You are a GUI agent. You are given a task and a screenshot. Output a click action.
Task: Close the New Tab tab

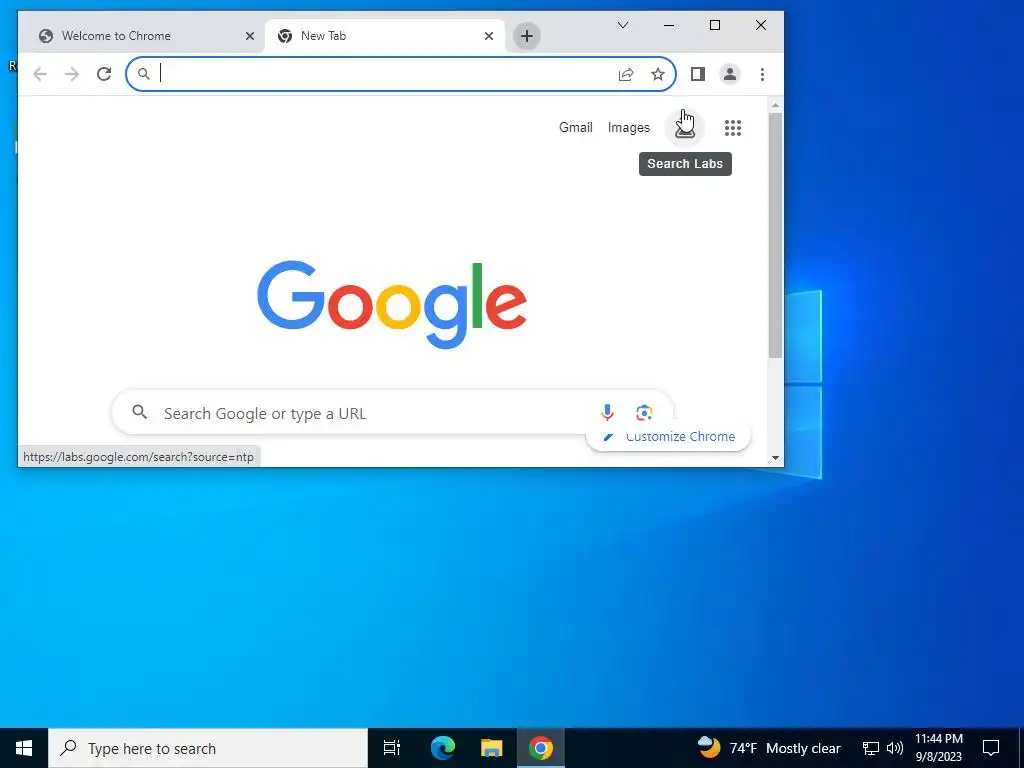tap(488, 37)
